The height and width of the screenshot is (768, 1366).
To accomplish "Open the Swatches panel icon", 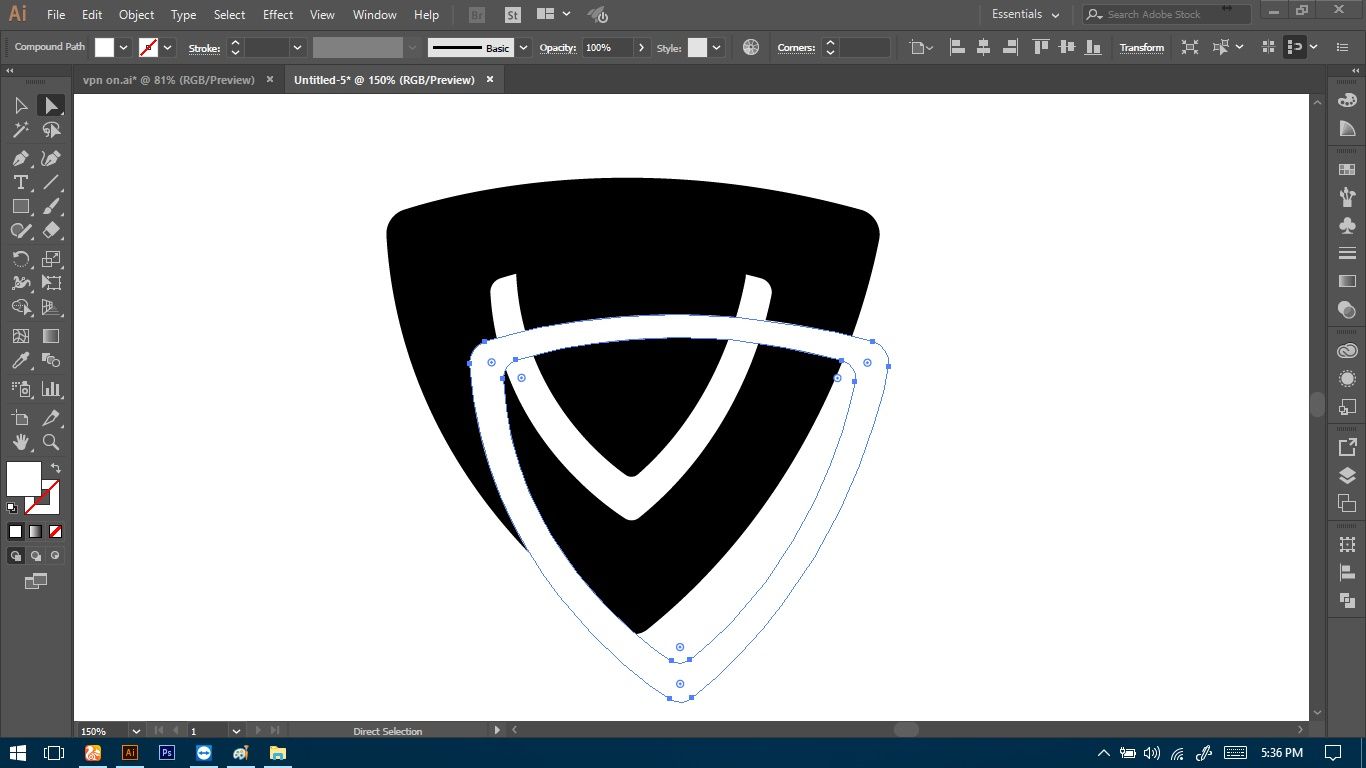I will pyautogui.click(x=1347, y=170).
